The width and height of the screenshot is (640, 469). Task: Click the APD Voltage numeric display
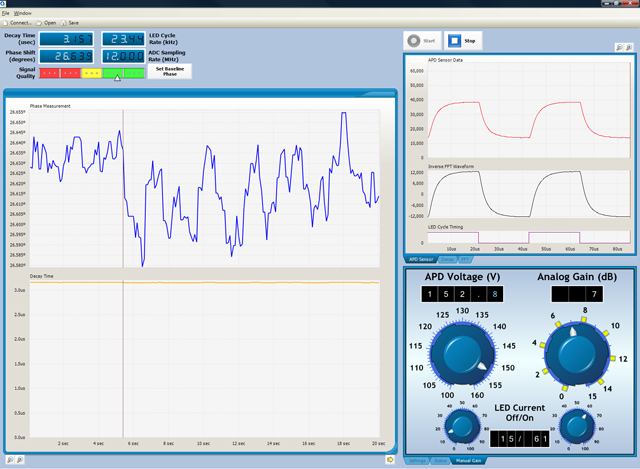coord(462,294)
